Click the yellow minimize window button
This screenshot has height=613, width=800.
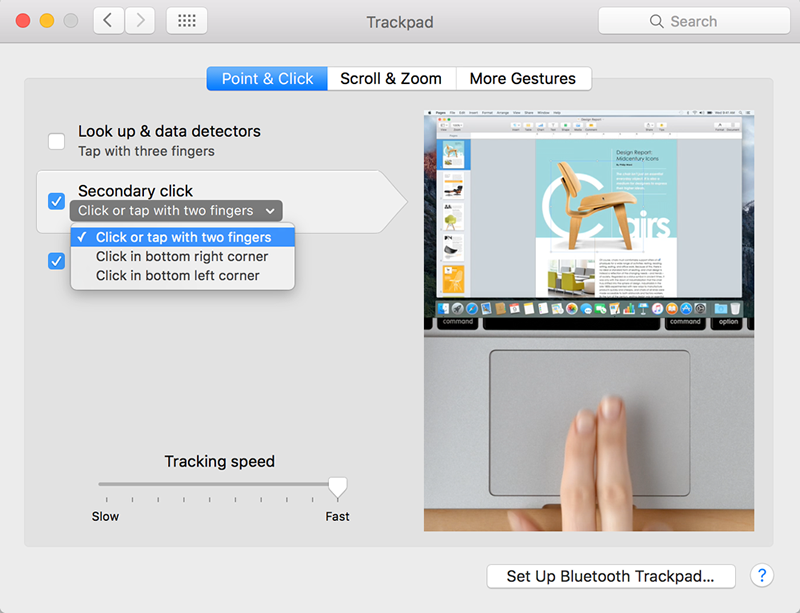tap(46, 21)
